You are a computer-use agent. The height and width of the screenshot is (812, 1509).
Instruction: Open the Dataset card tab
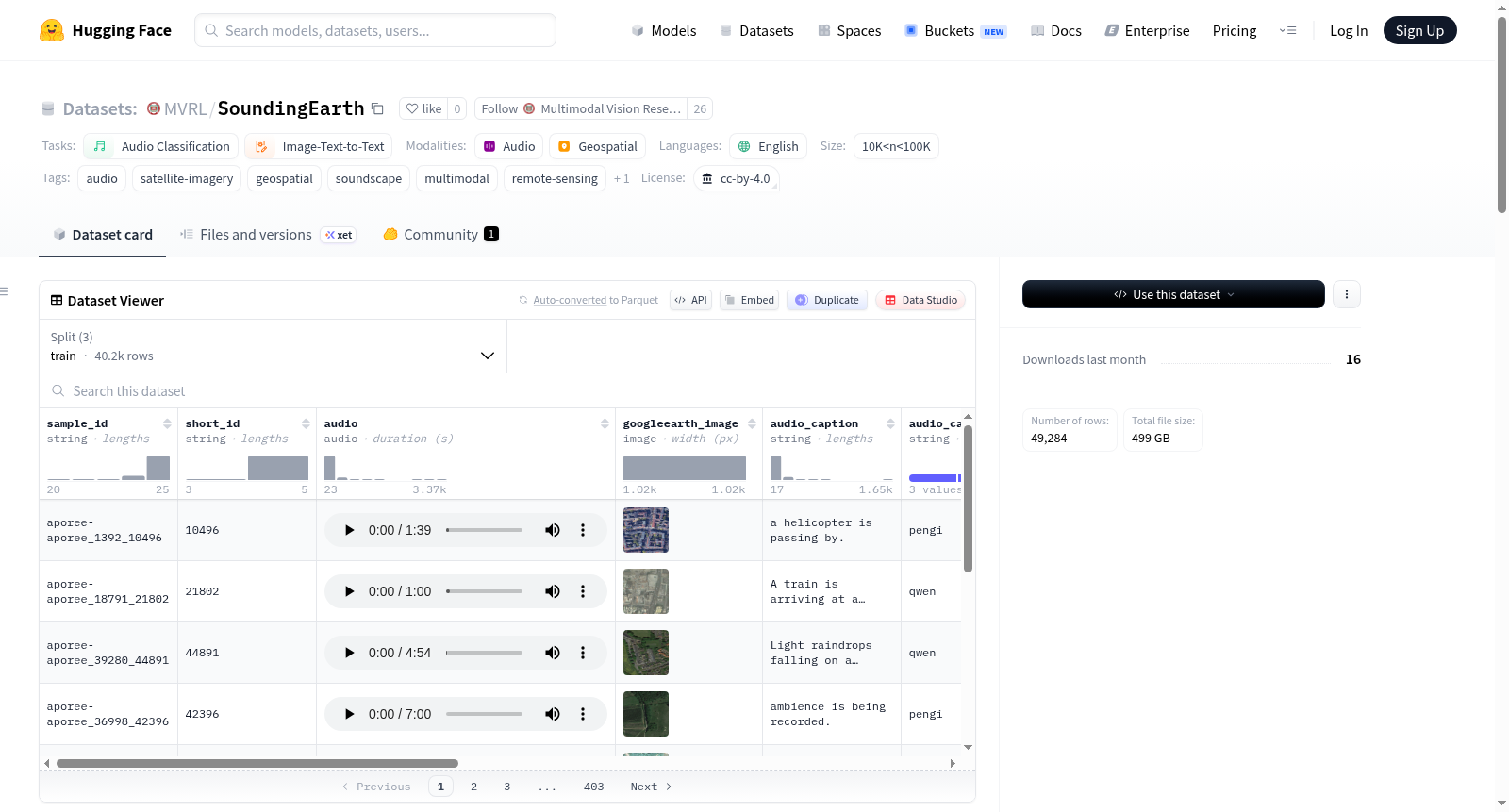click(x=103, y=235)
